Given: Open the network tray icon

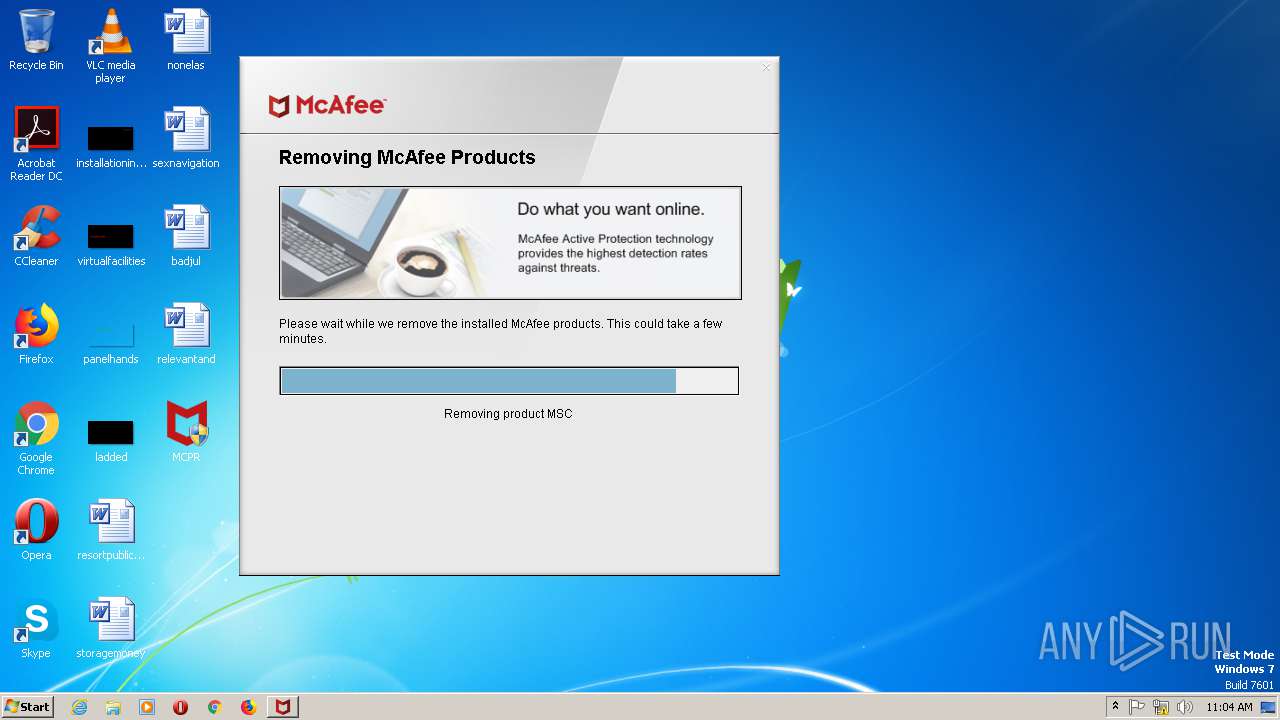Looking at the screenshot, I should [1161, 707].
